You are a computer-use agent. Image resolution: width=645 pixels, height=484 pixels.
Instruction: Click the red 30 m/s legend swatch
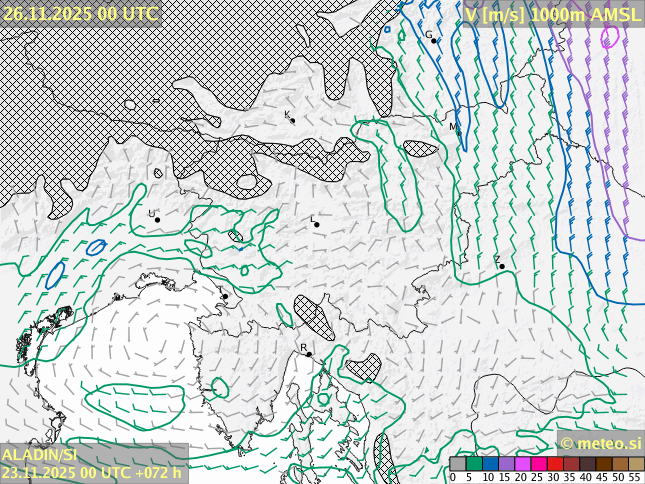pos(554,464)
